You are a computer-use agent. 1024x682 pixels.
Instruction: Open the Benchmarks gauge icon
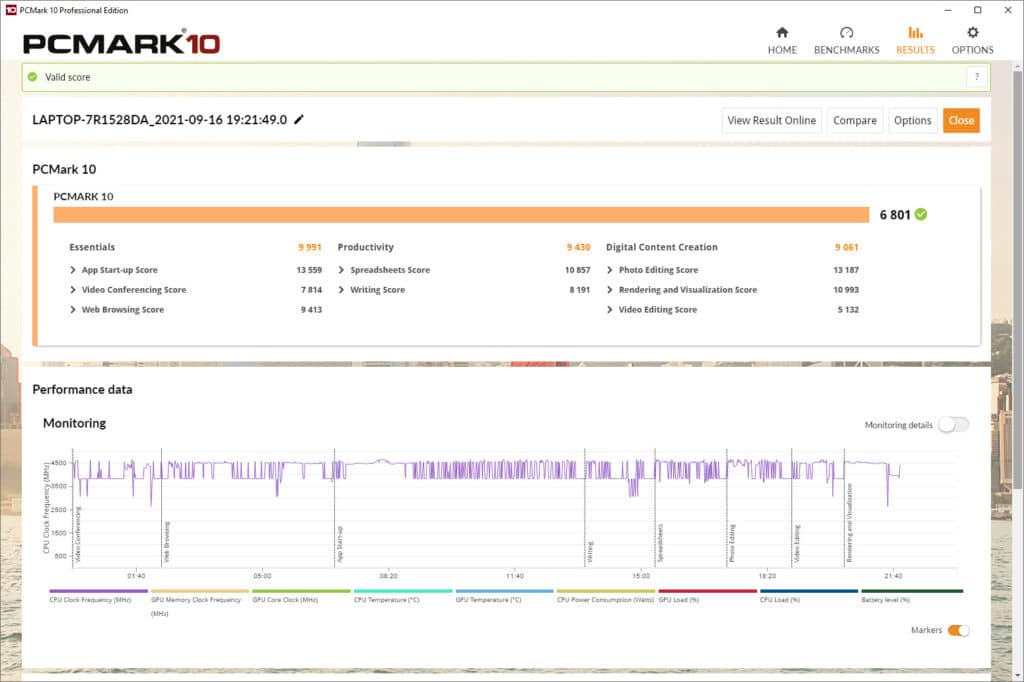(846, 33)
